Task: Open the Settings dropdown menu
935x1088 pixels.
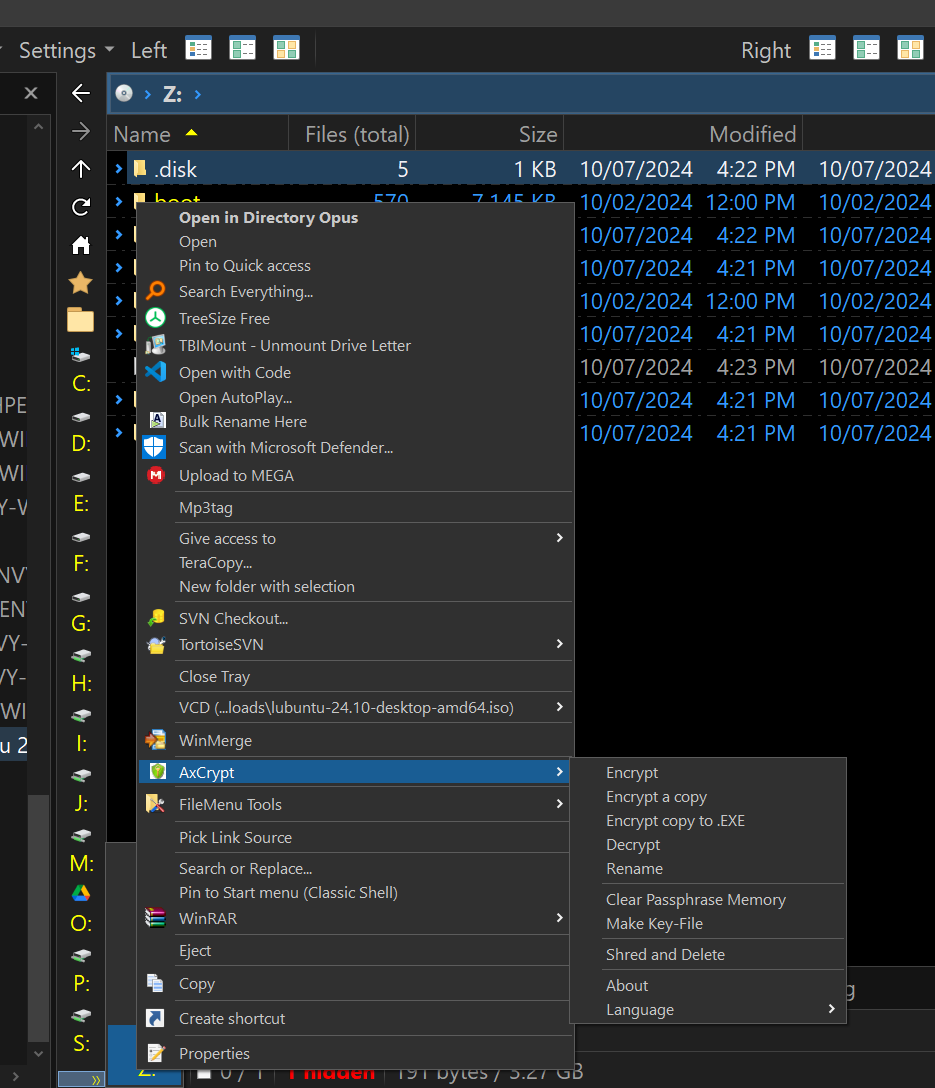Action: click(66, 50)
